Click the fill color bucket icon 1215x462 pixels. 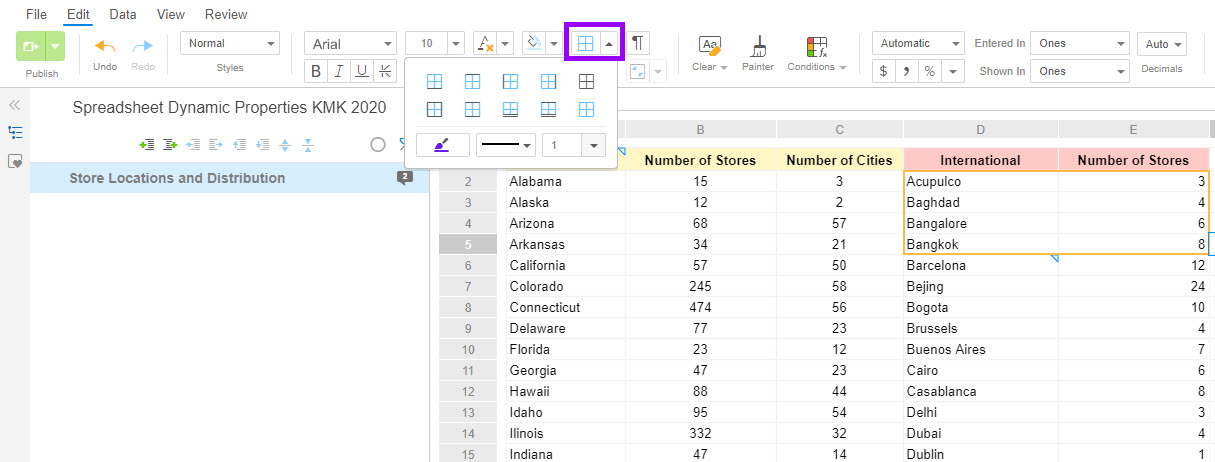coord(533,43)
